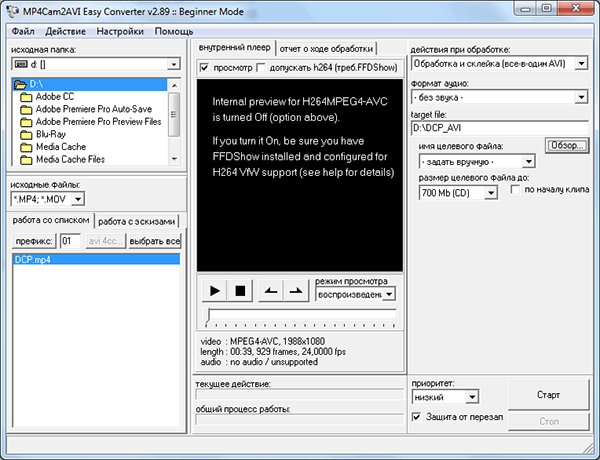Select Adobe Premiere Pro Preview Files folder

click(98, 122)
